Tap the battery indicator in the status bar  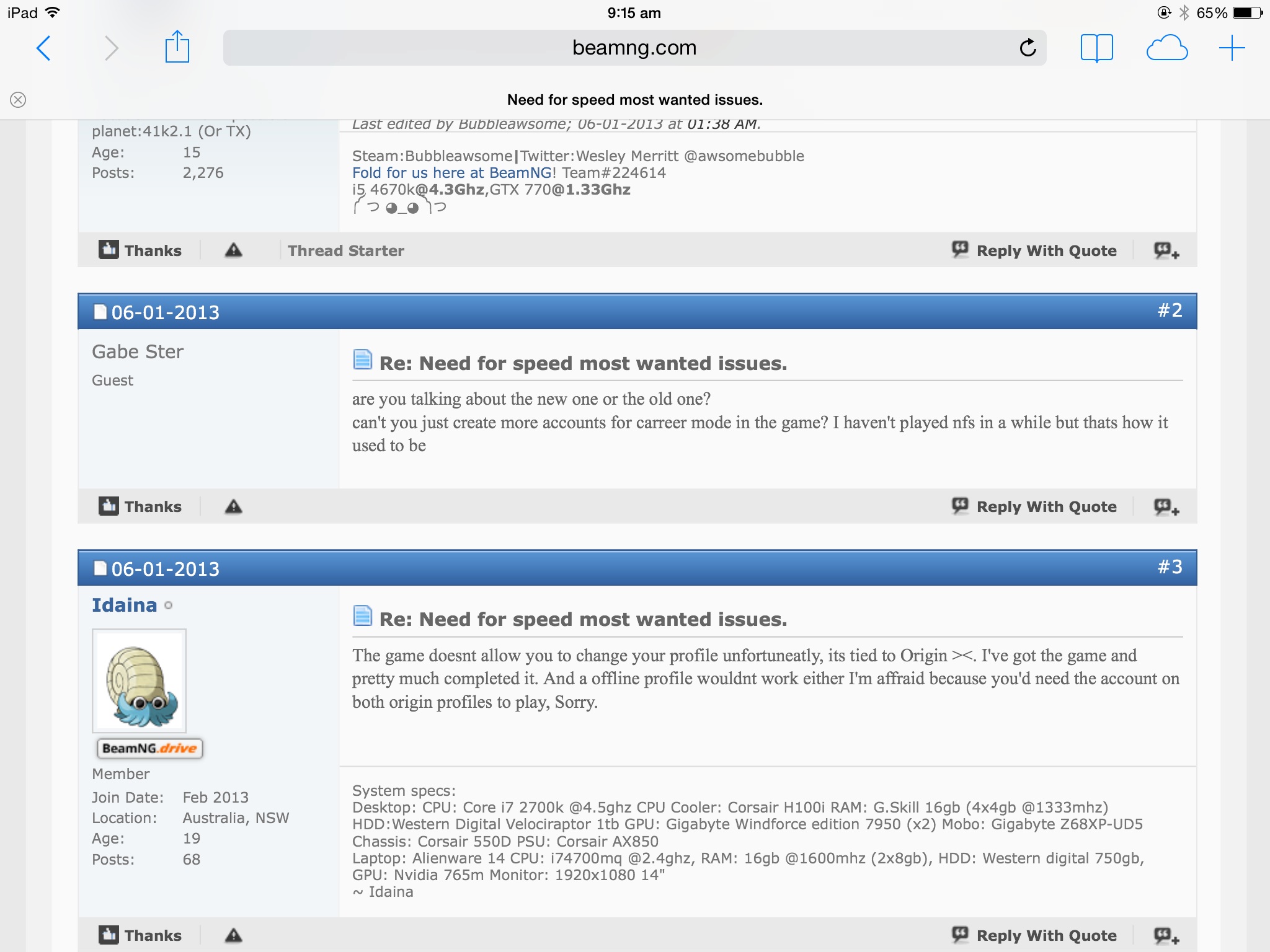click(1247, 12)
